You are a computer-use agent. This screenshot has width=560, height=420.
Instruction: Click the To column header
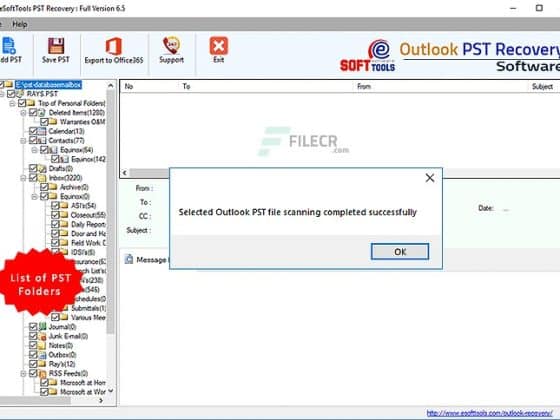[186, 86]
